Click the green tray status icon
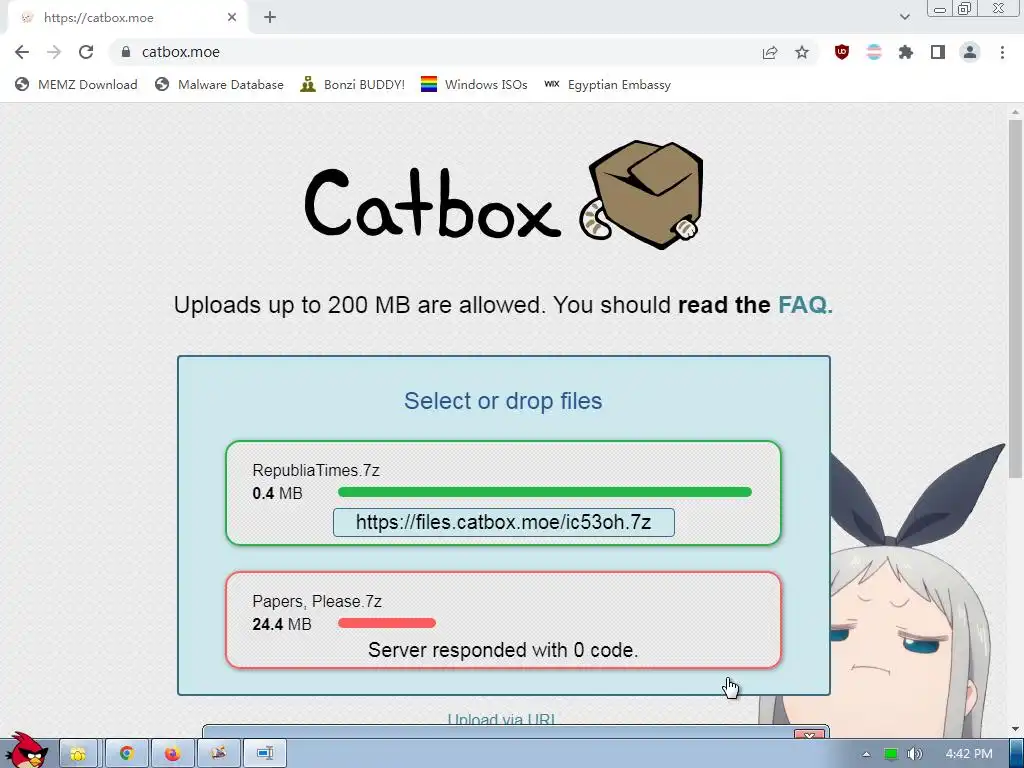 (x=891, y=754)
